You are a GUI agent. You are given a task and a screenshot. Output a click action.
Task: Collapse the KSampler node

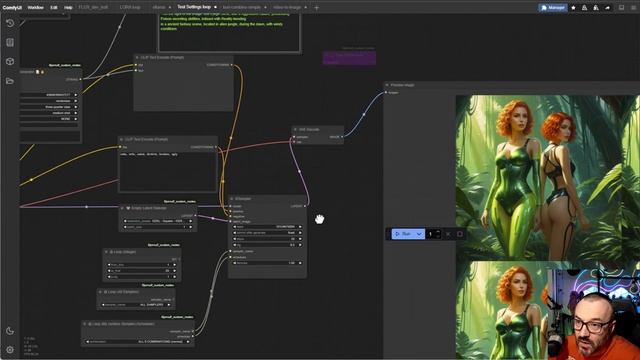click(231, 199)
